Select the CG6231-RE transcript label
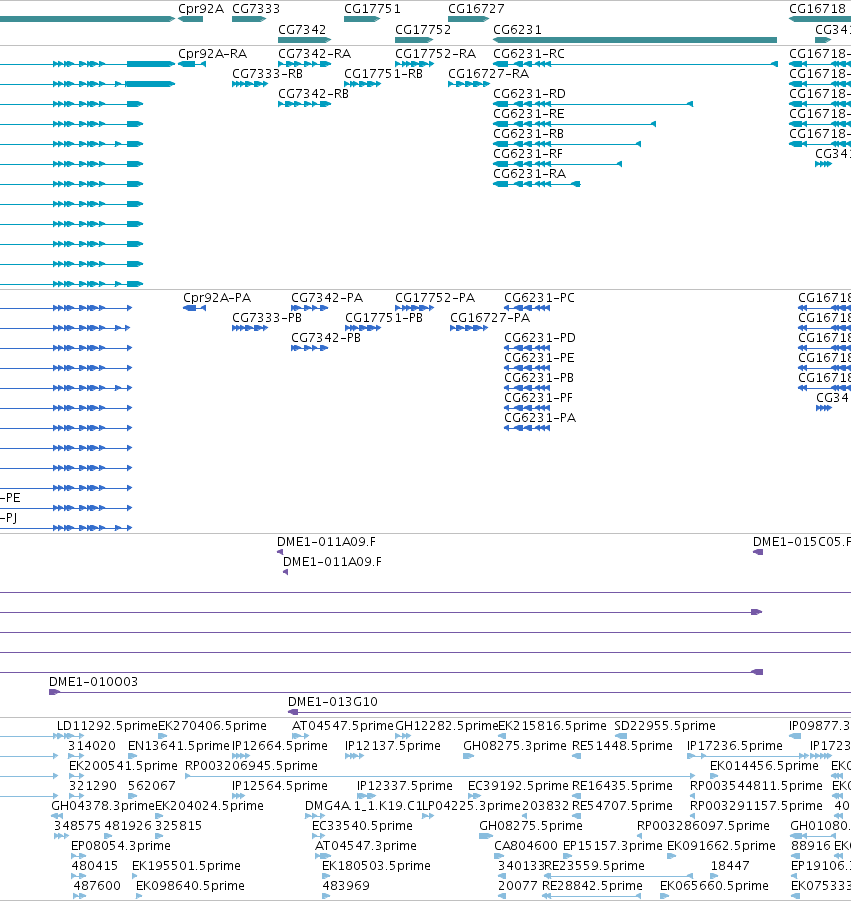 (529, 114)
